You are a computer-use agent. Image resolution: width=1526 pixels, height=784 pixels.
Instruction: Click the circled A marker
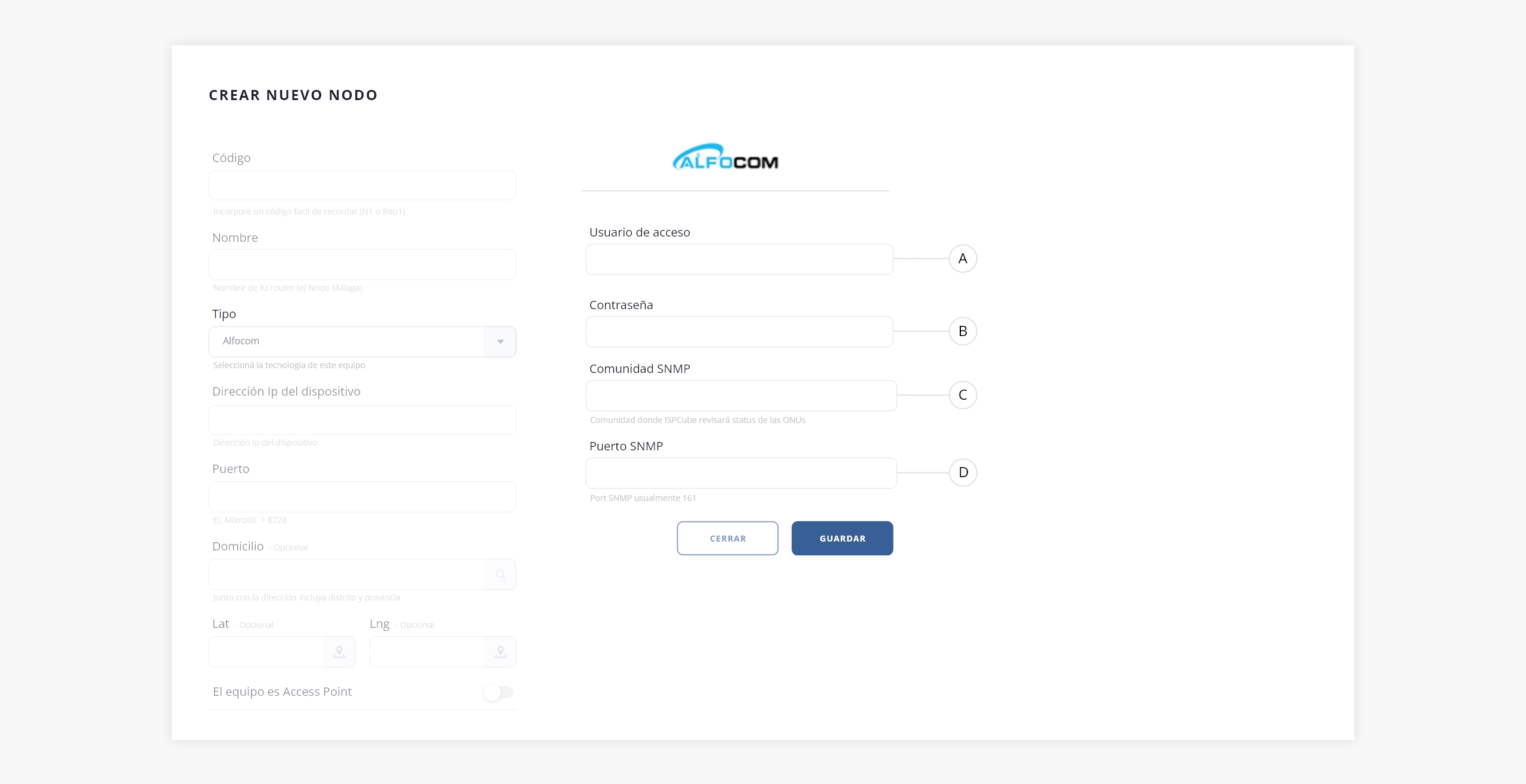[962, 259]
